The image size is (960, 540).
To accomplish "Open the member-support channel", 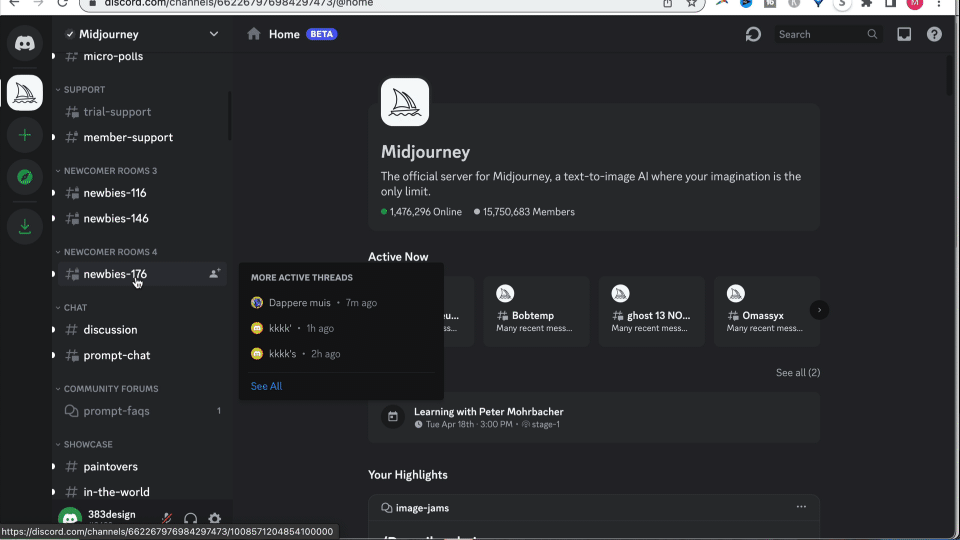I will 142,137.
